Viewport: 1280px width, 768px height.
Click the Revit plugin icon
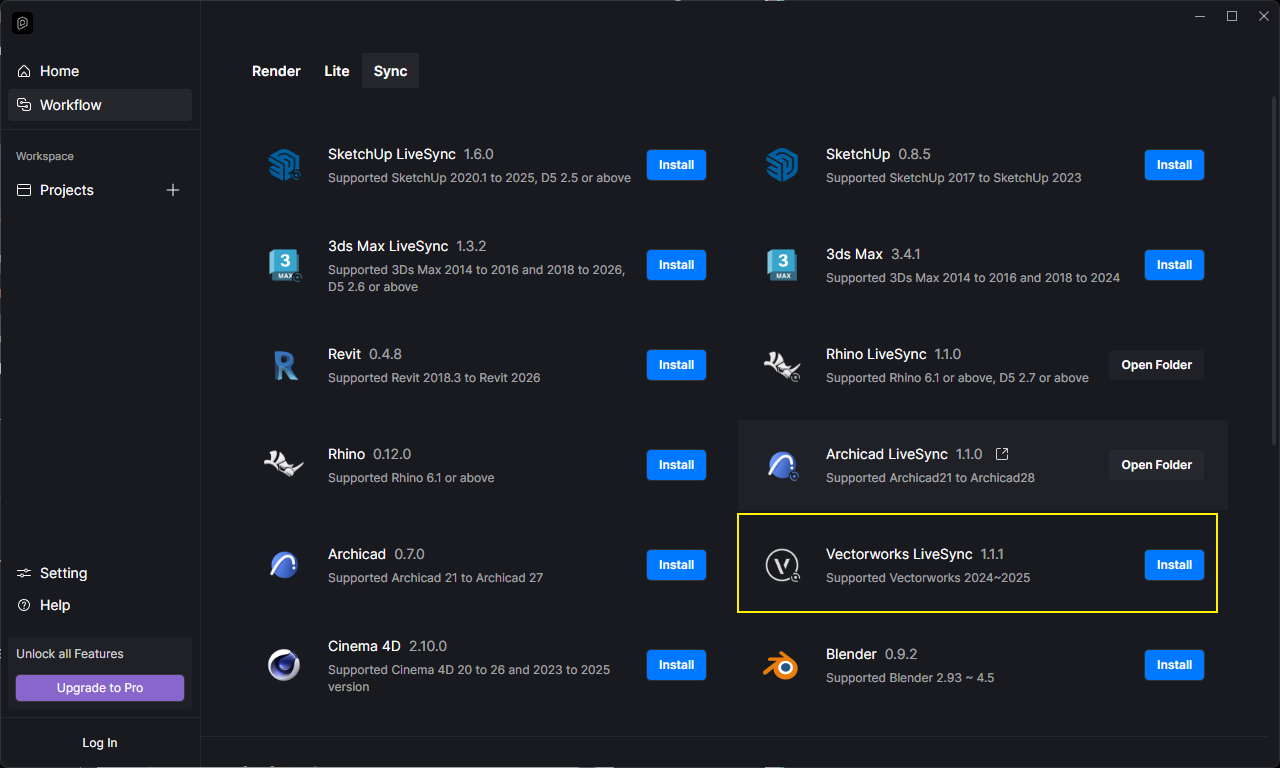point(284,365)
